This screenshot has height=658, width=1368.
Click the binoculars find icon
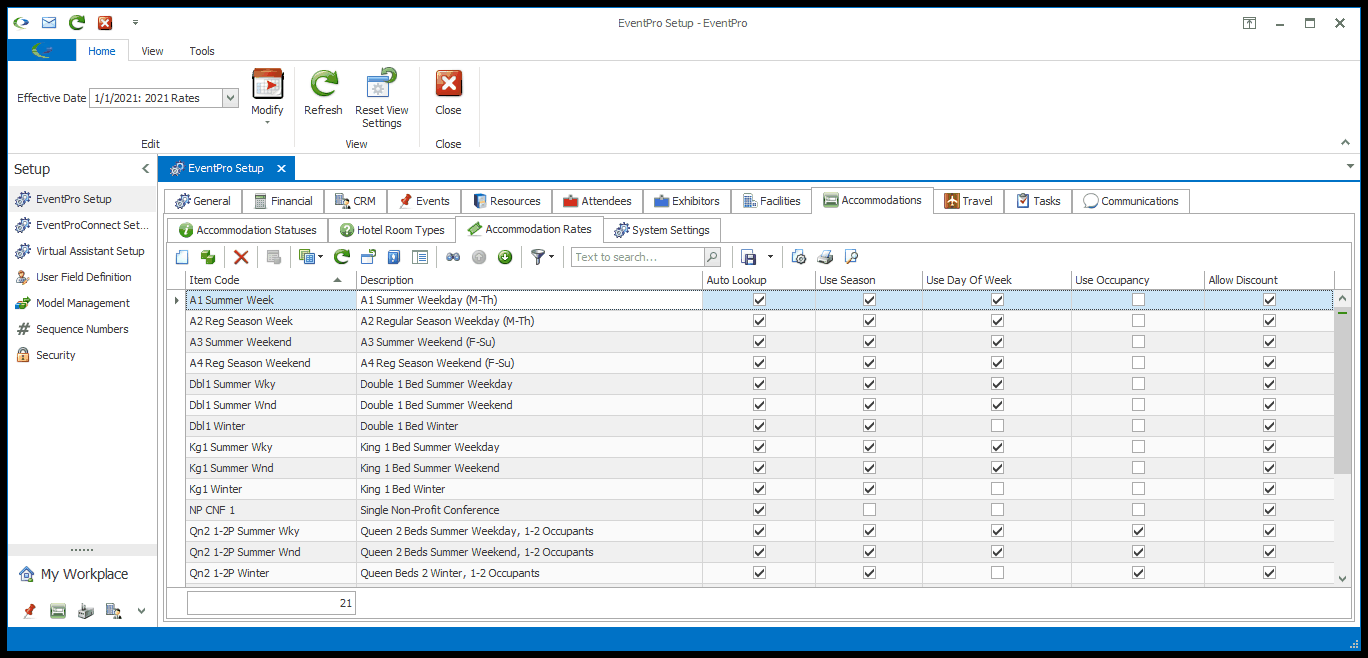coord(453,257)
